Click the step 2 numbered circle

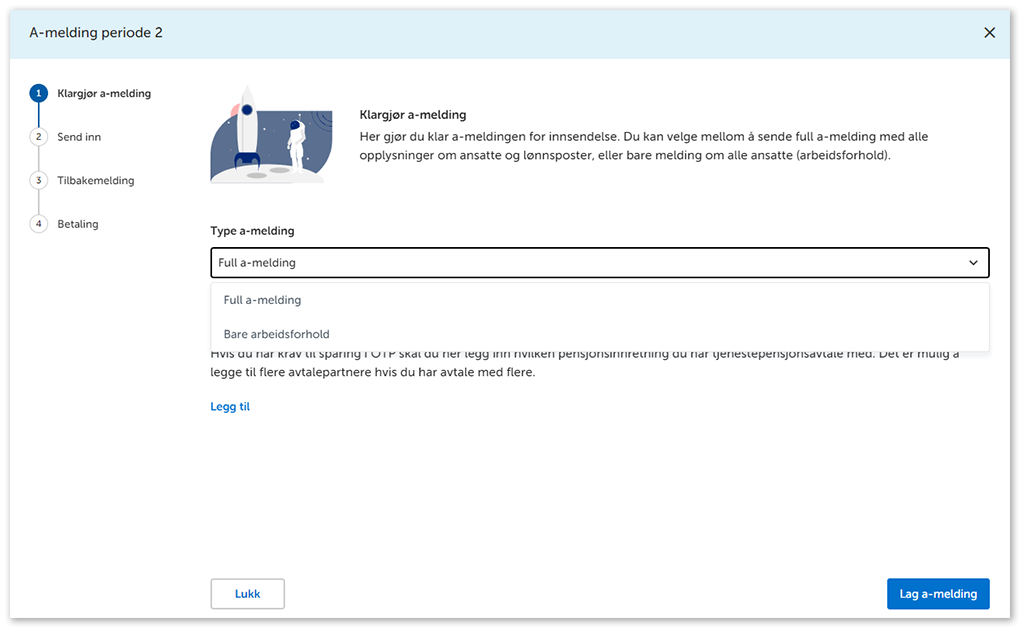tap(39, 137)
